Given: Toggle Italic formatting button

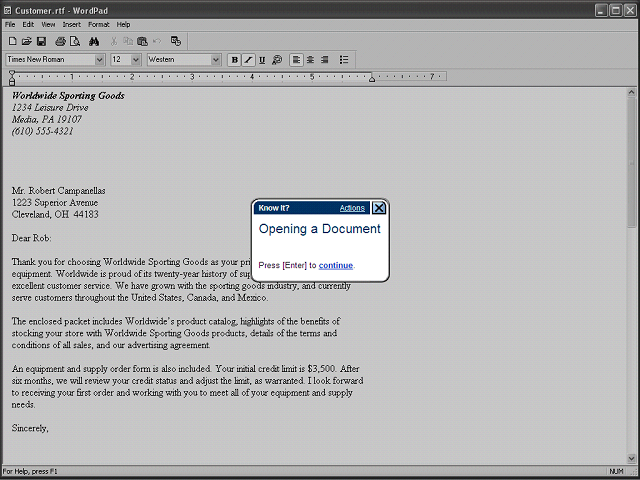Looking at the screenshot, I should (248, 60).
